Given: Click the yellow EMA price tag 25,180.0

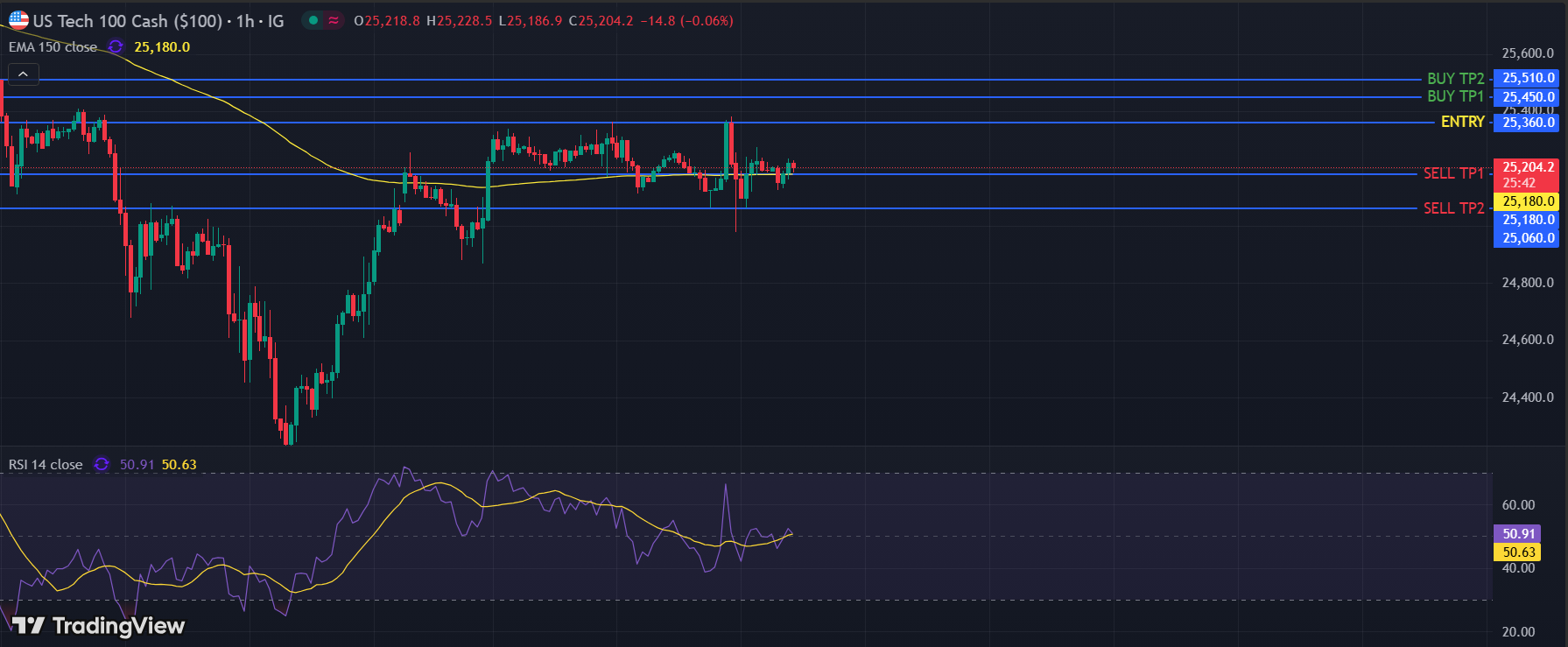Looking at the screenshot, I should (1528, 201).
